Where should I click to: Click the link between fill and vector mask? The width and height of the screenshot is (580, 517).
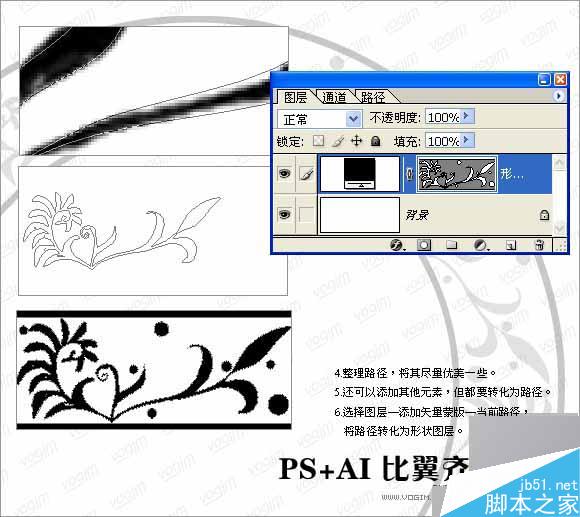[409, 174]
